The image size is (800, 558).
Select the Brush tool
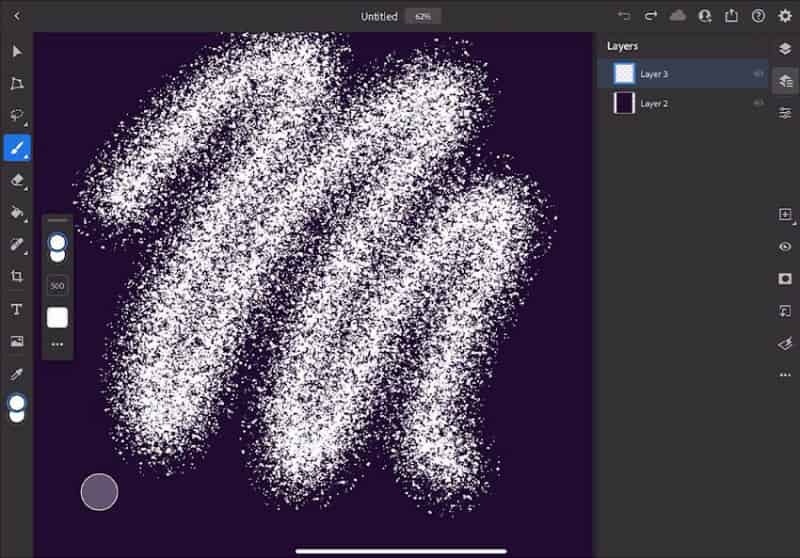(x=17, y=148)
